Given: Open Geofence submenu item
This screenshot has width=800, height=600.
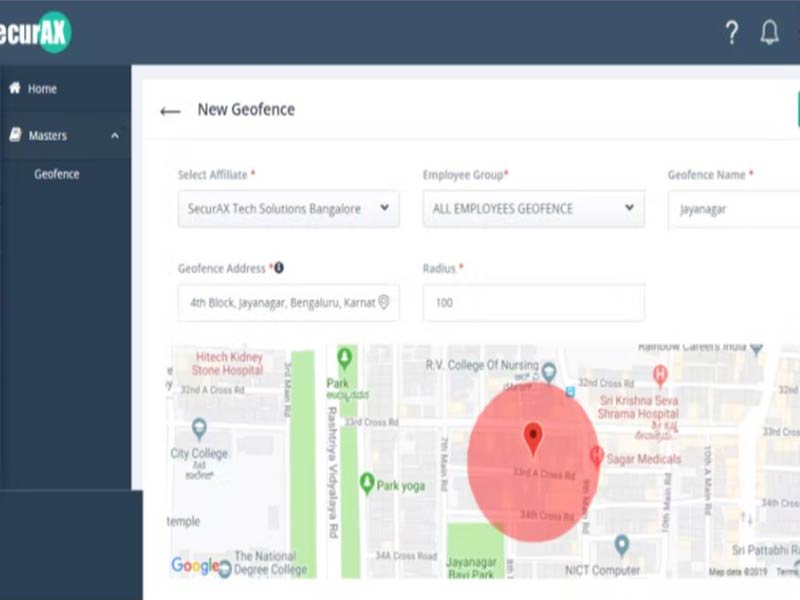Looking at the screenshot, I should pos(57,174).
